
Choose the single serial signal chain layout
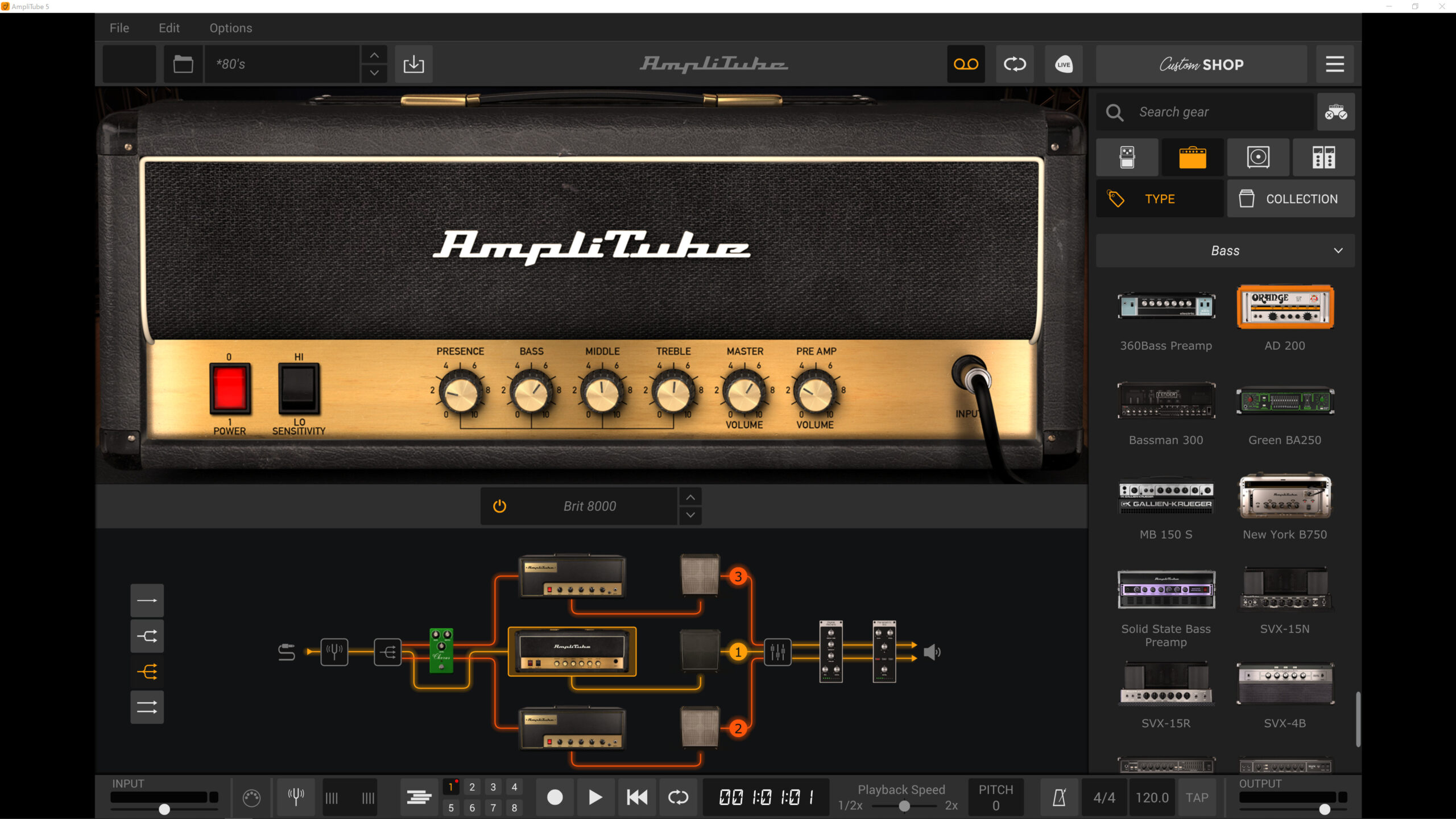[x=147, y=601]
